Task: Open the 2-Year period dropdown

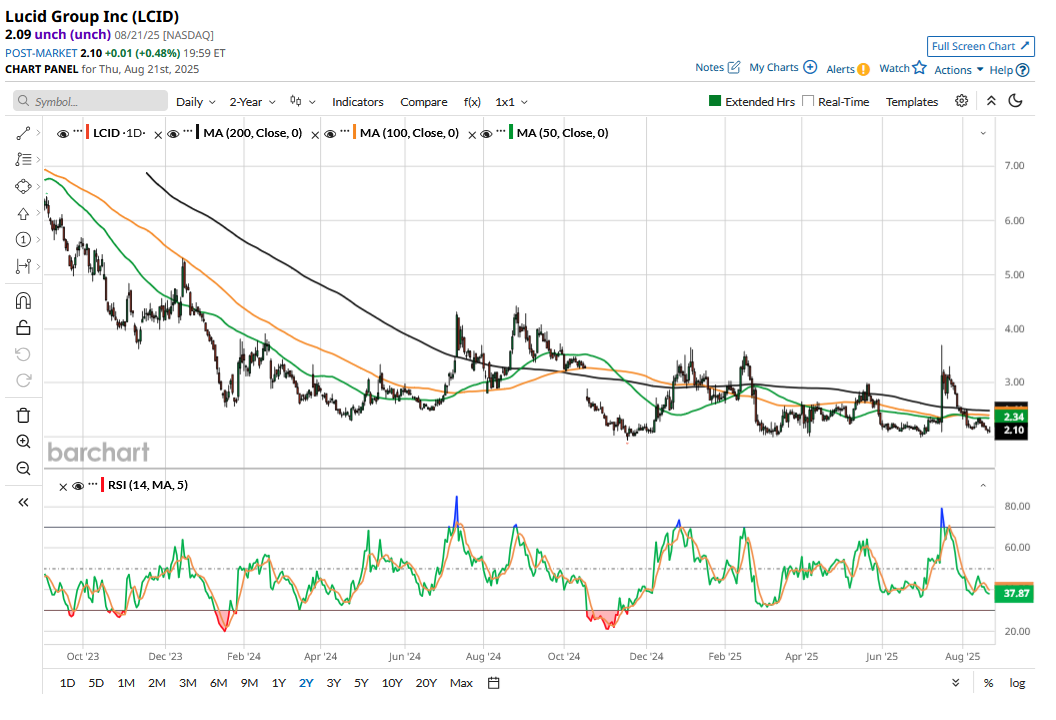Action: point(253,102)
